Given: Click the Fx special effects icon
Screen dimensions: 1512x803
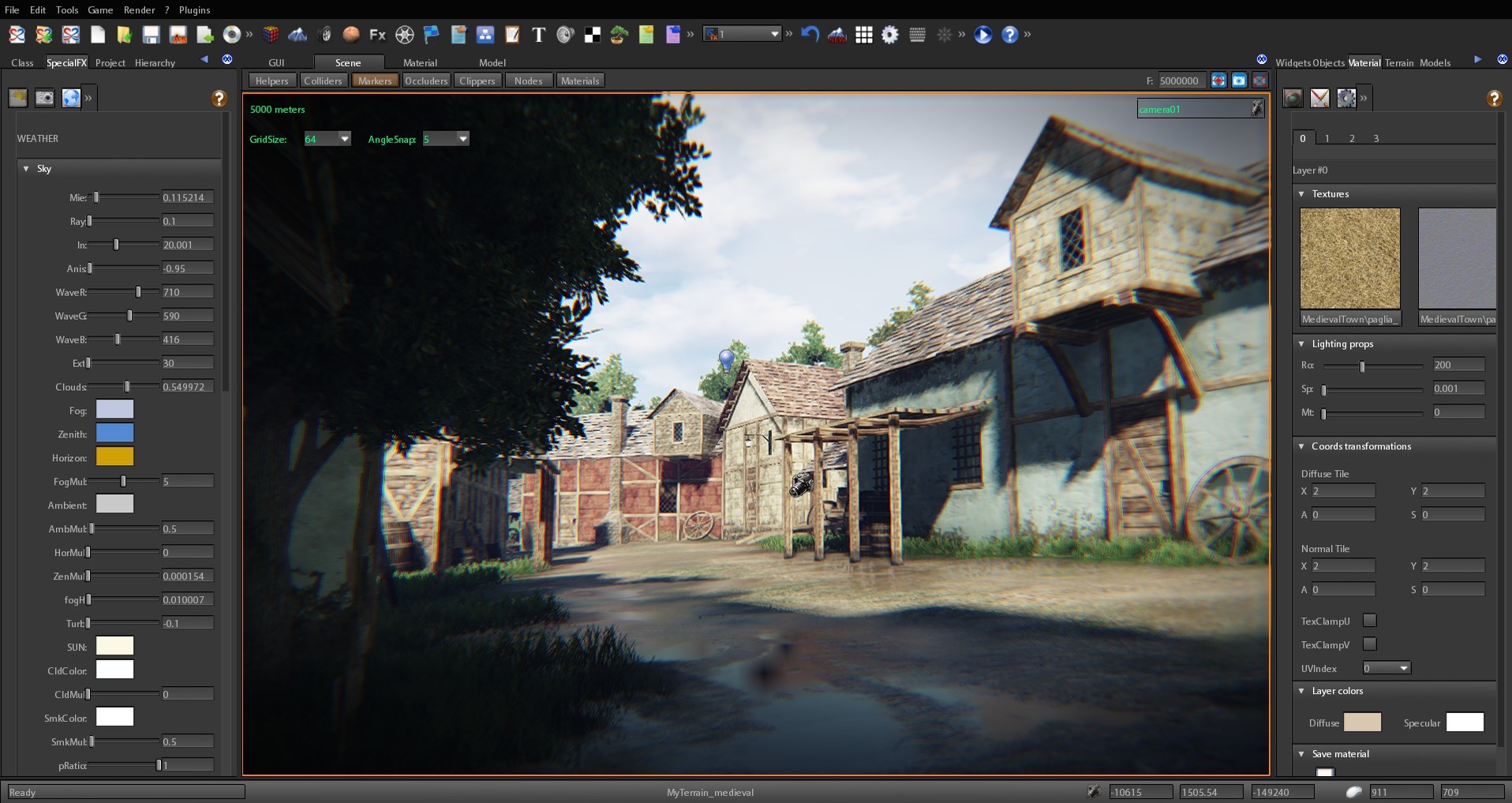Looking at the screenshot, I should pyautogui.click(x=377, y=35).
